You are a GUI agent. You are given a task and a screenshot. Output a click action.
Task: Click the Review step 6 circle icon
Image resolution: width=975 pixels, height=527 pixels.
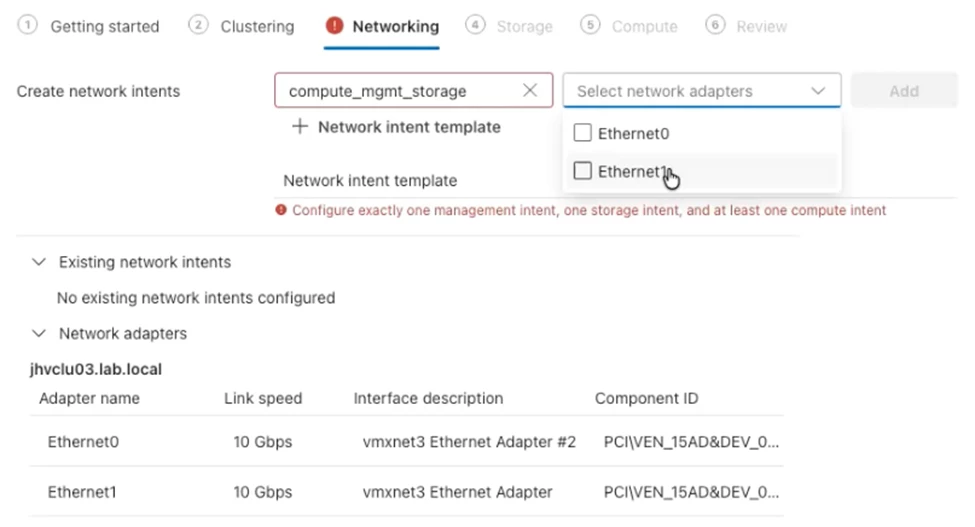click(714, 26)
